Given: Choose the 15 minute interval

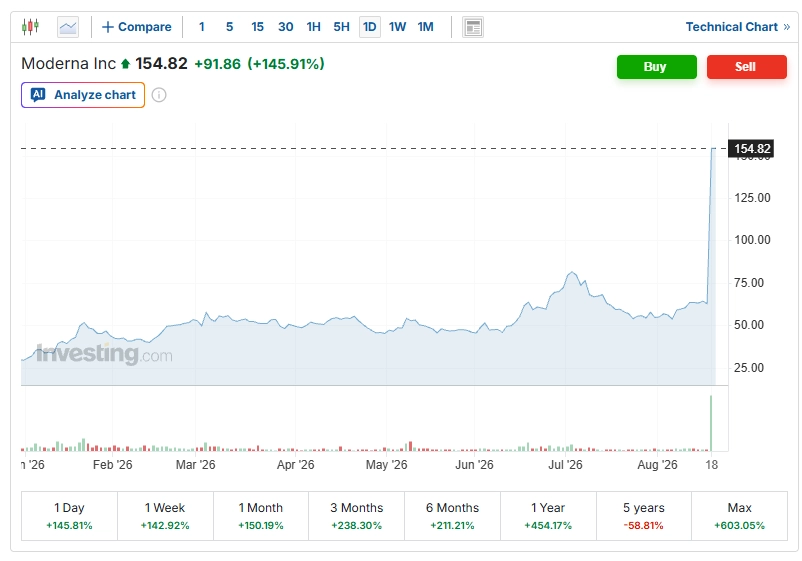Looking at the screenshot, I should pyautogui.click(x=257, y=27).
